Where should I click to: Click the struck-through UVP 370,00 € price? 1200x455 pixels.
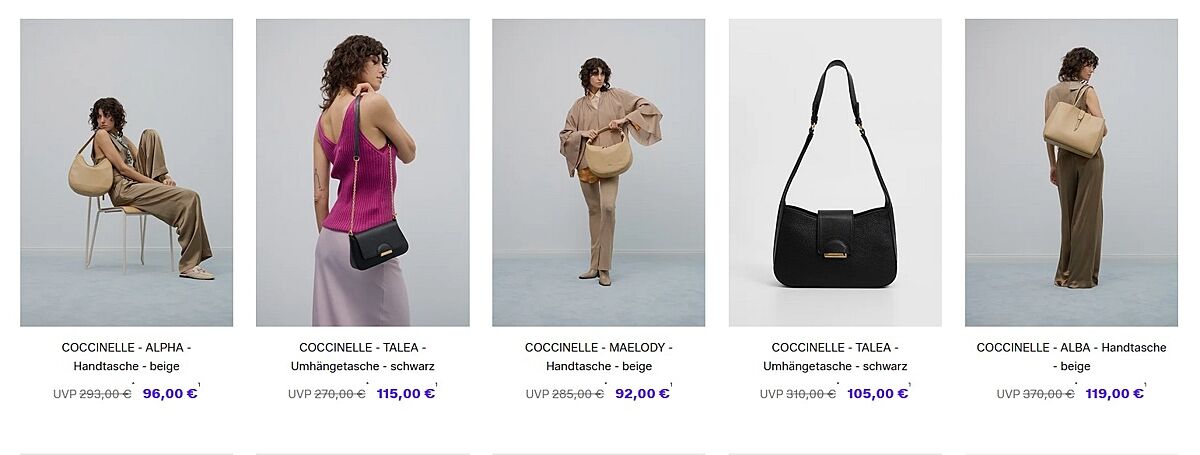(1035, 394)
